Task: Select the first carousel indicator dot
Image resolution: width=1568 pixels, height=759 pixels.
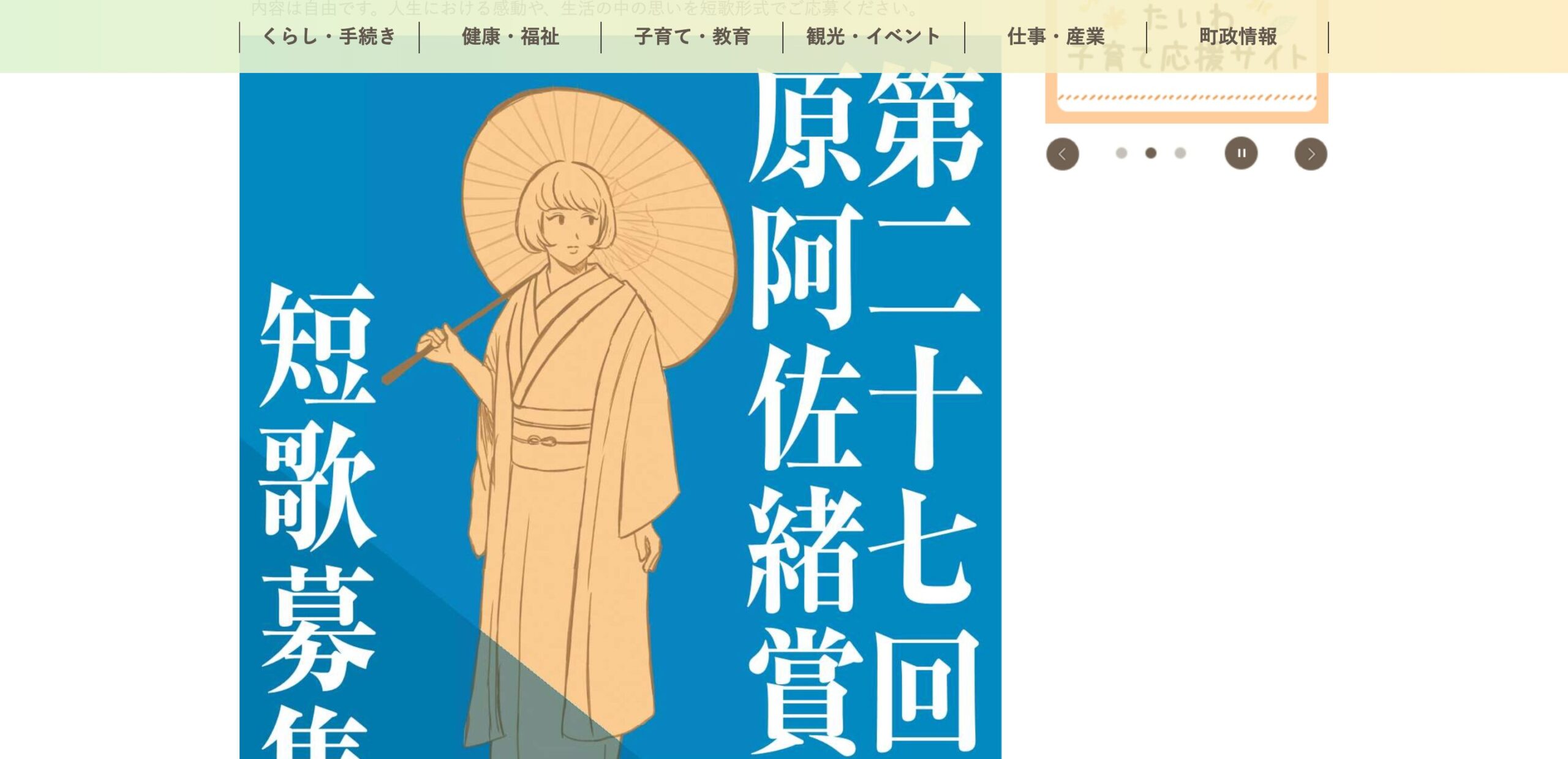Action: pos(1121,153)
